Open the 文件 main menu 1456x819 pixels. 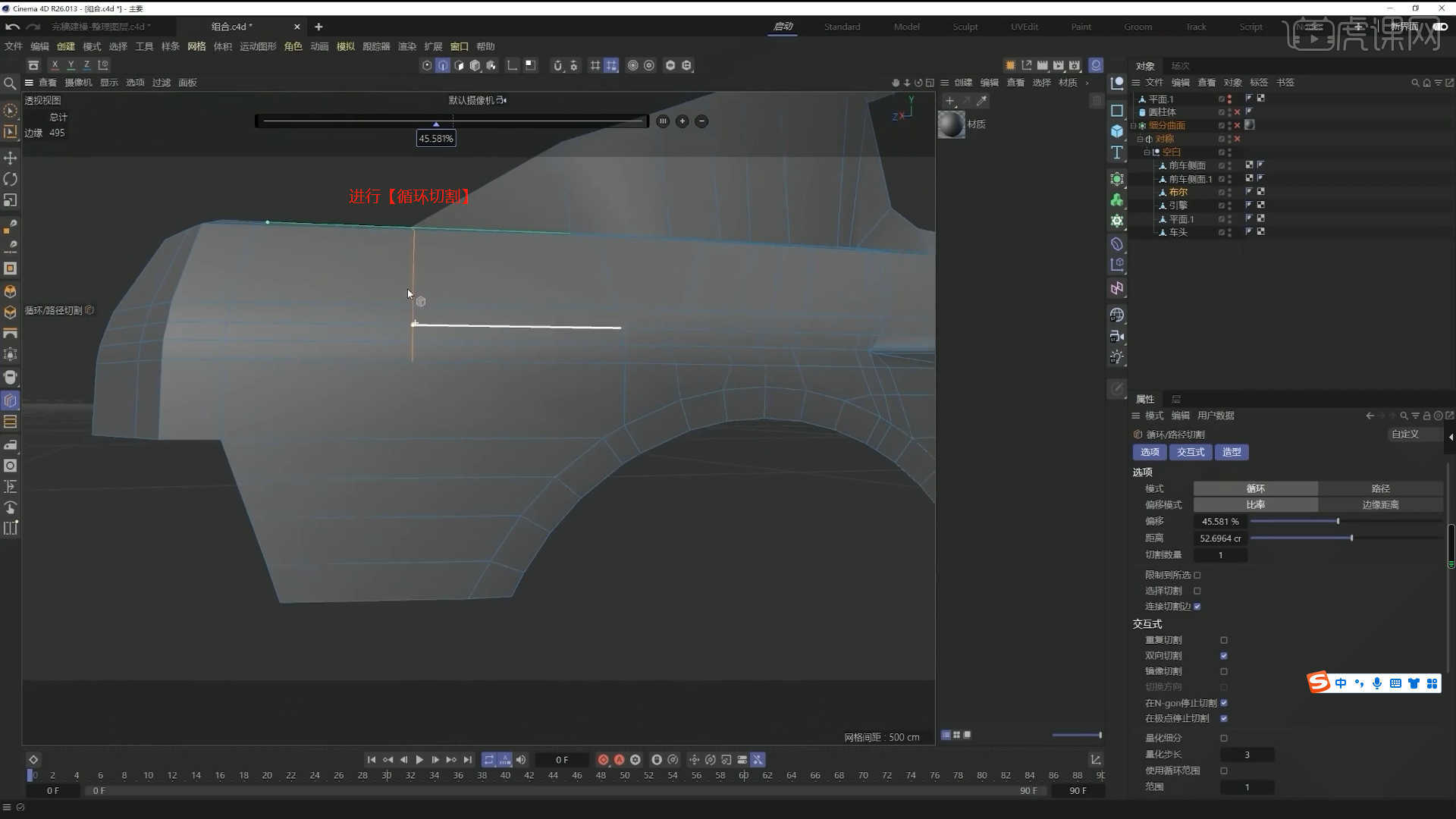[x=14, y=46]
